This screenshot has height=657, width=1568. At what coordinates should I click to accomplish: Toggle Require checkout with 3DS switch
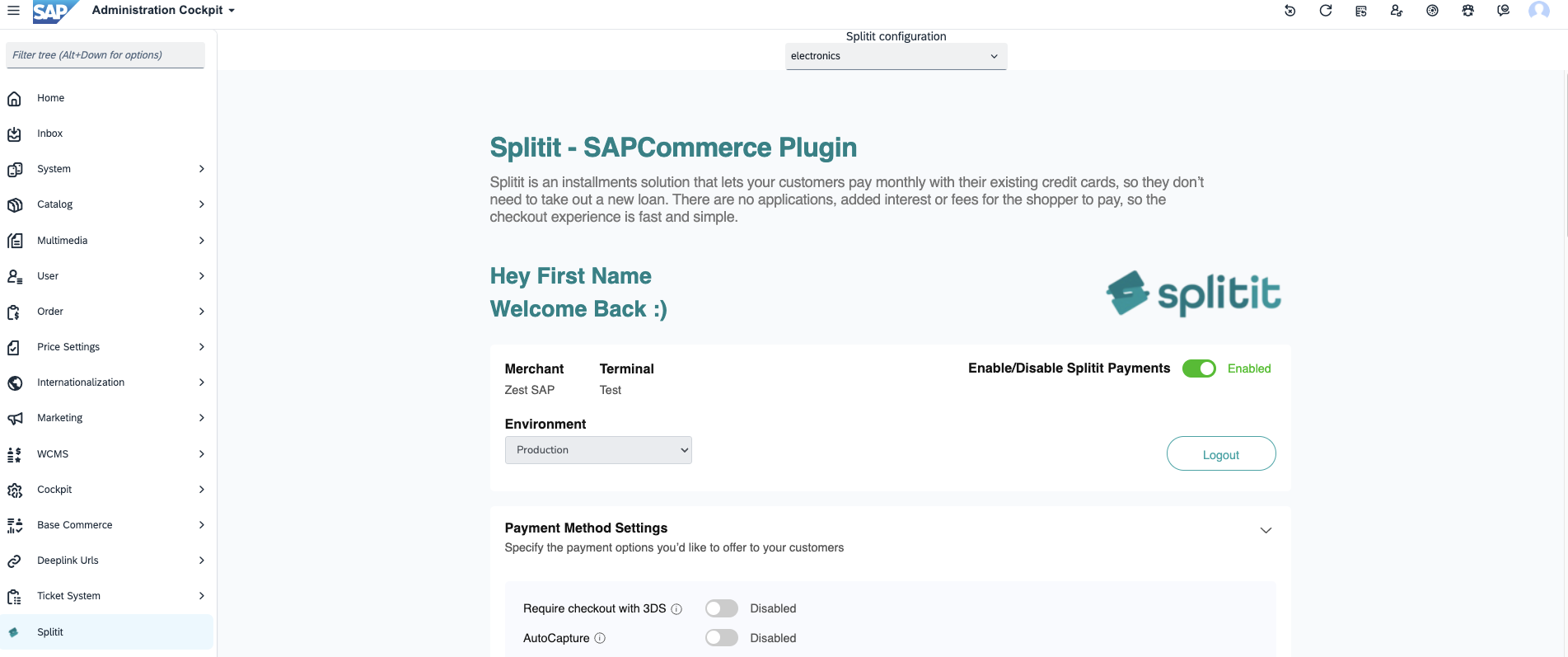click(722, 608)
